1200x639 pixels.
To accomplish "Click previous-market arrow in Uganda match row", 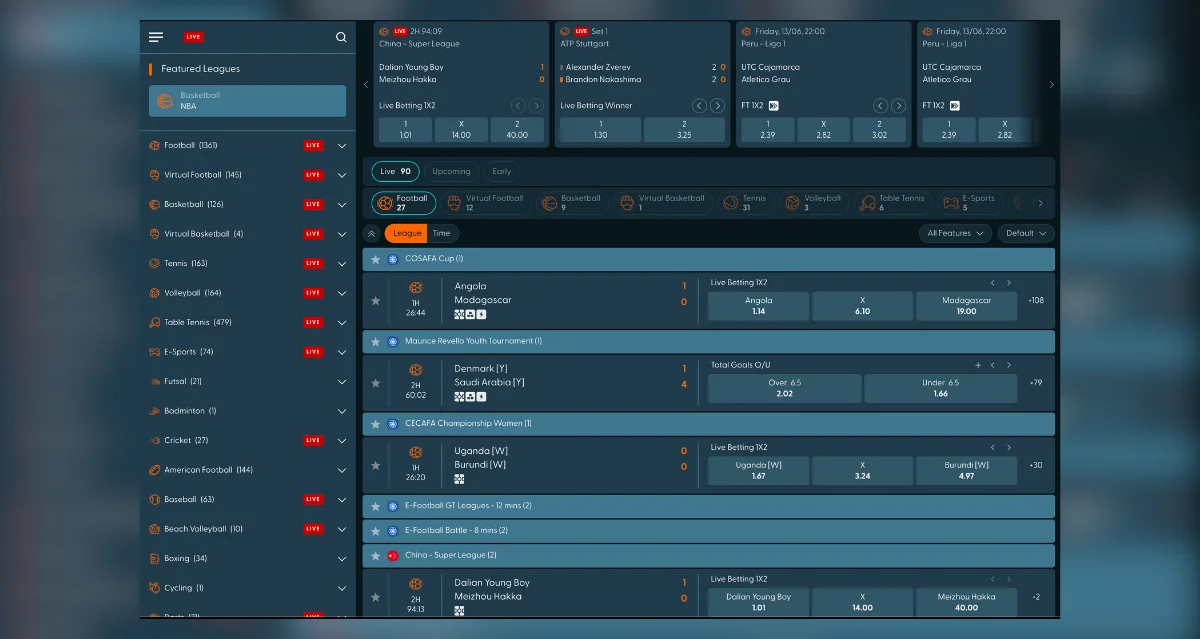I will click(992, 448).
